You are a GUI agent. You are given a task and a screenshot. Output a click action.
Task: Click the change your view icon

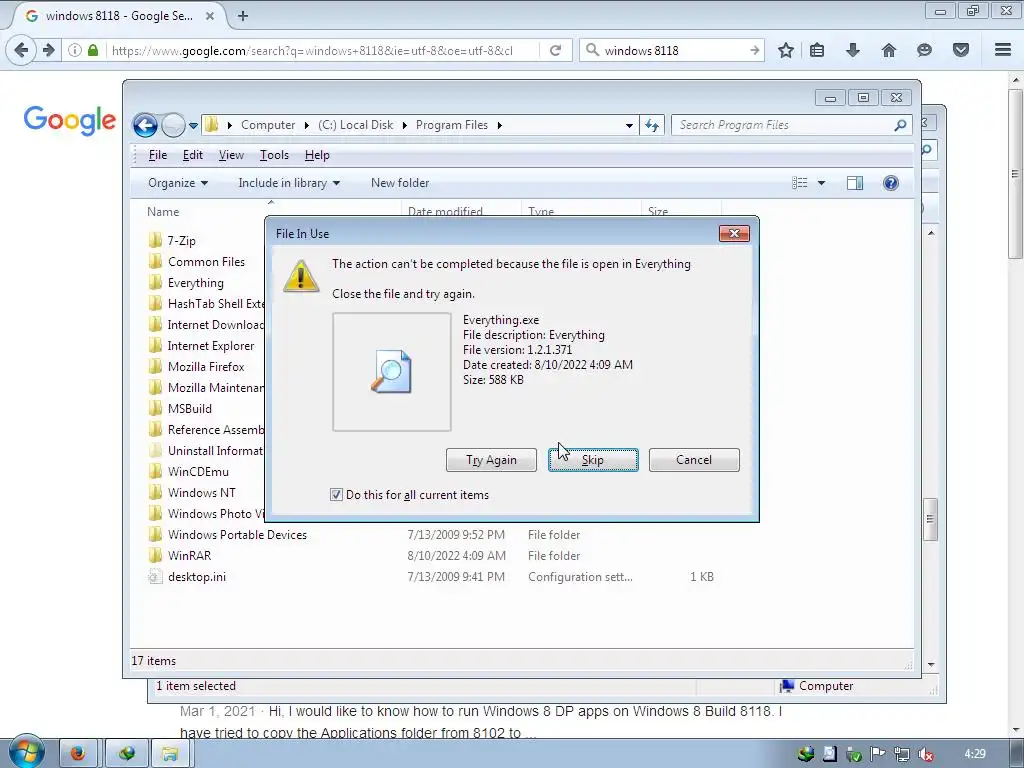pyautogui.click(x=800, y=184)
